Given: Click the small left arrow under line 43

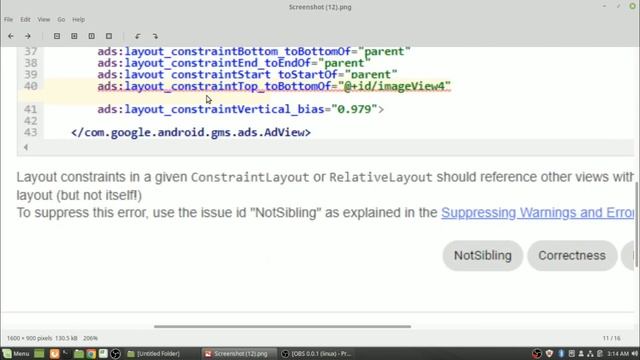Looking at the screenshot, I should [26, 147].
